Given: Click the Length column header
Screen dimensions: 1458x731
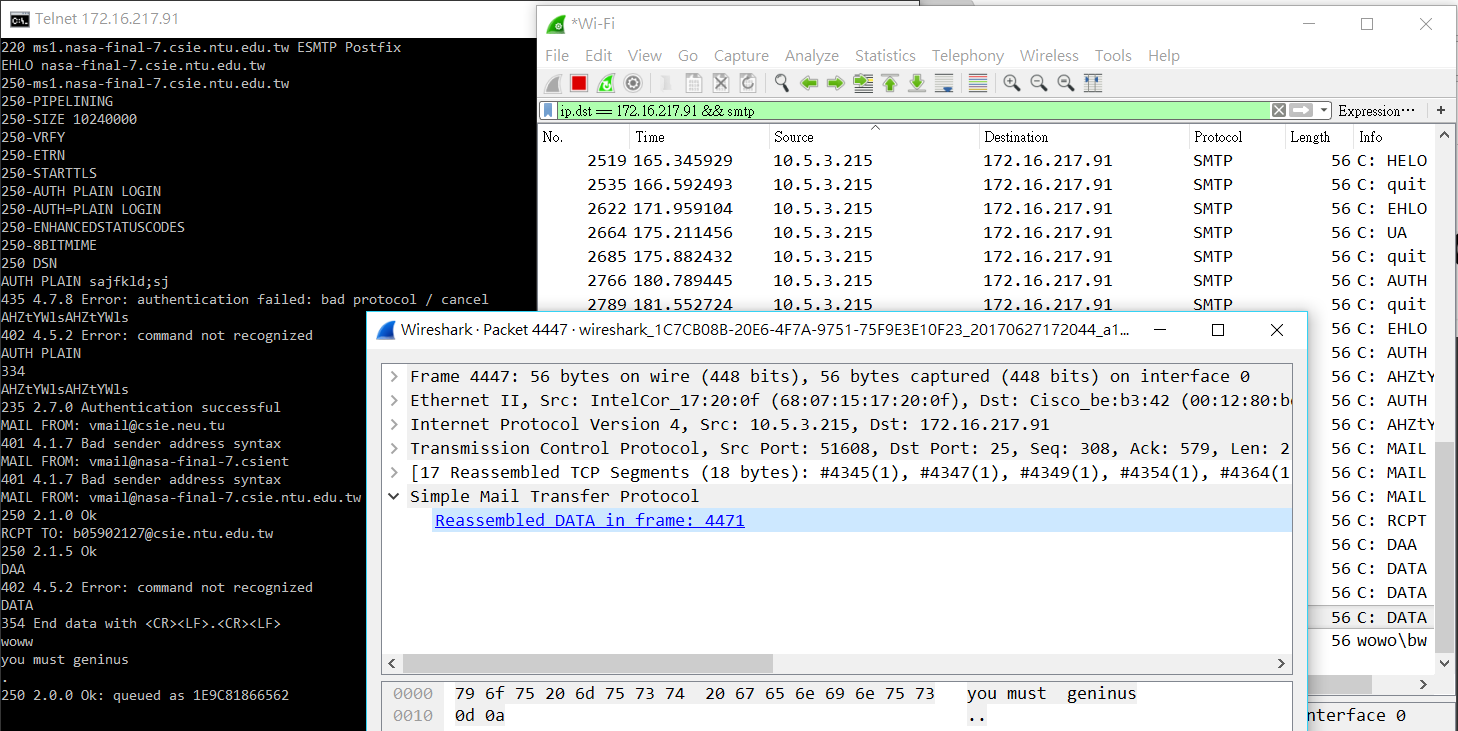Looking at the screenshot, I should point(1318,137).
